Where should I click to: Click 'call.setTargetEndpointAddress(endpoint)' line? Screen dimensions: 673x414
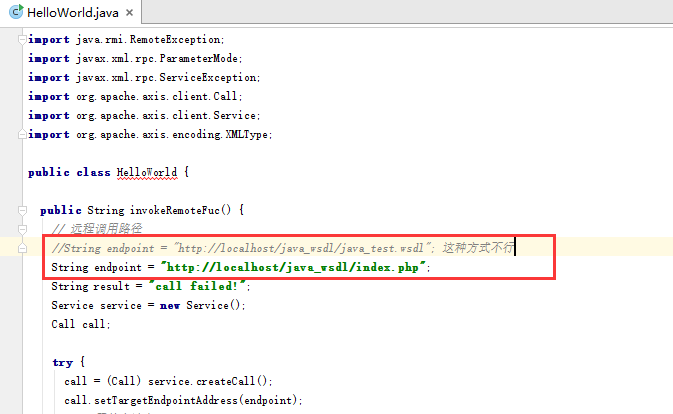tap(183, 400)
